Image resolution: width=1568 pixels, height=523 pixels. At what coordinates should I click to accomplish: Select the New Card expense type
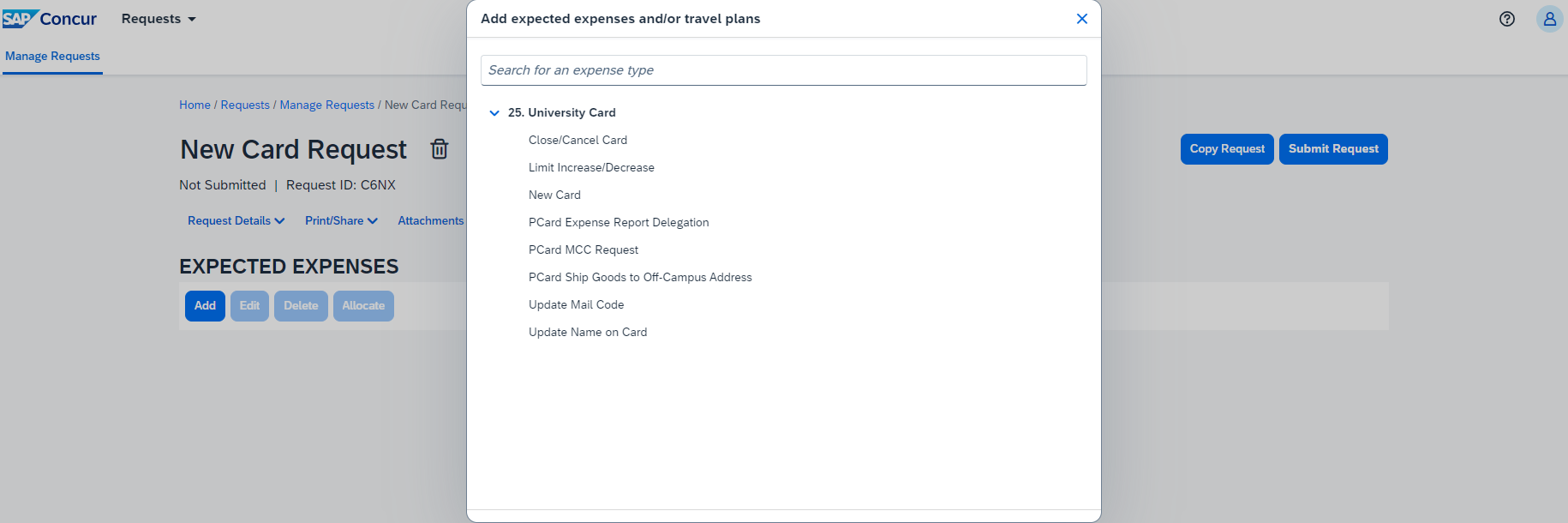point(554,195)
